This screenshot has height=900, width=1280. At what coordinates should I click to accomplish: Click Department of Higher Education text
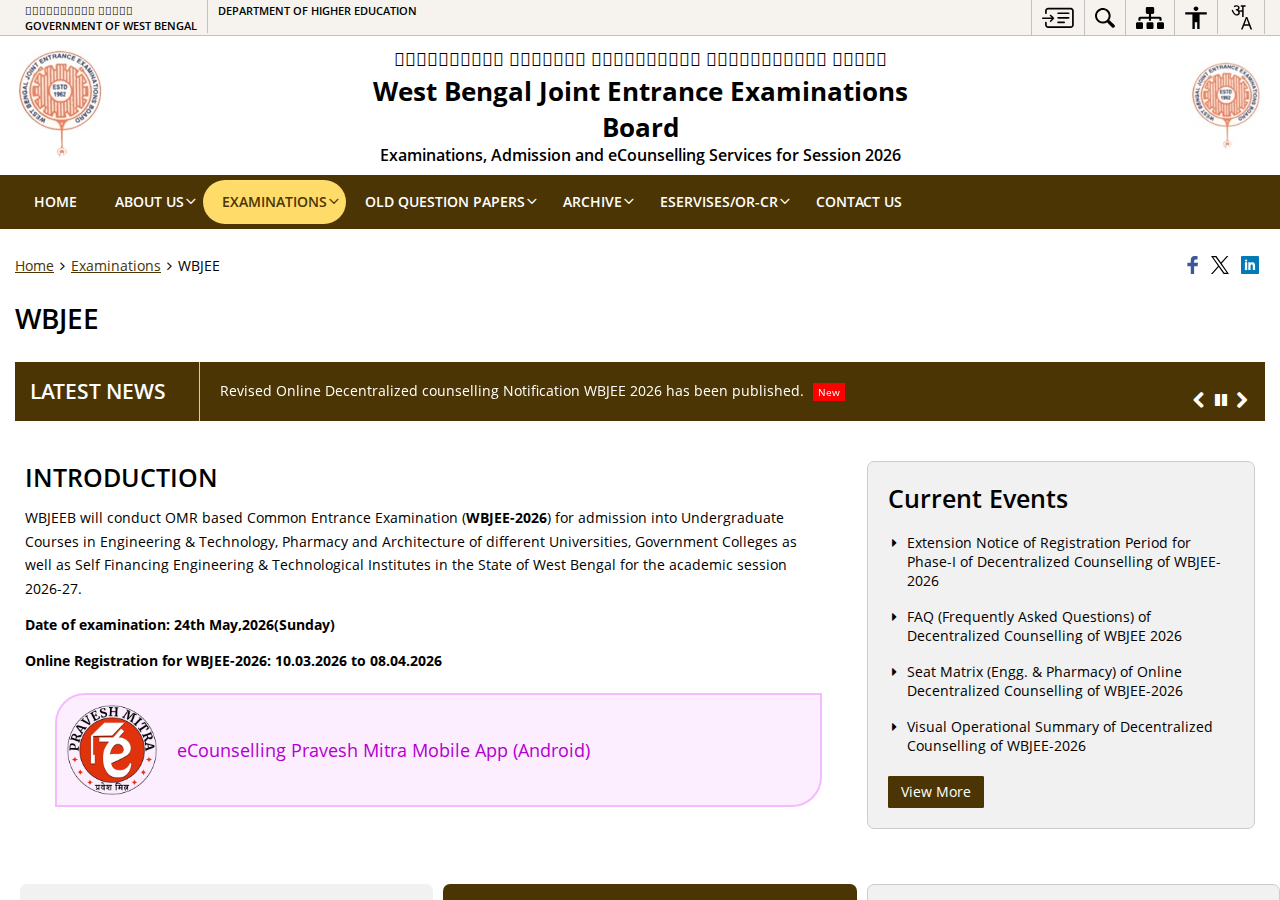click(317, 11)
